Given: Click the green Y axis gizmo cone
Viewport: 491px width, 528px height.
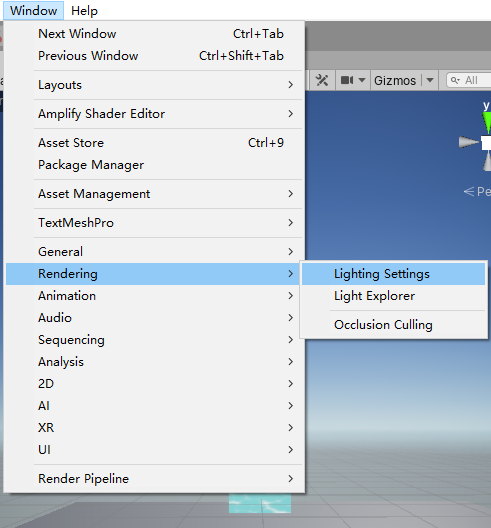Looking at the screenshot, I should click(487, 123).
